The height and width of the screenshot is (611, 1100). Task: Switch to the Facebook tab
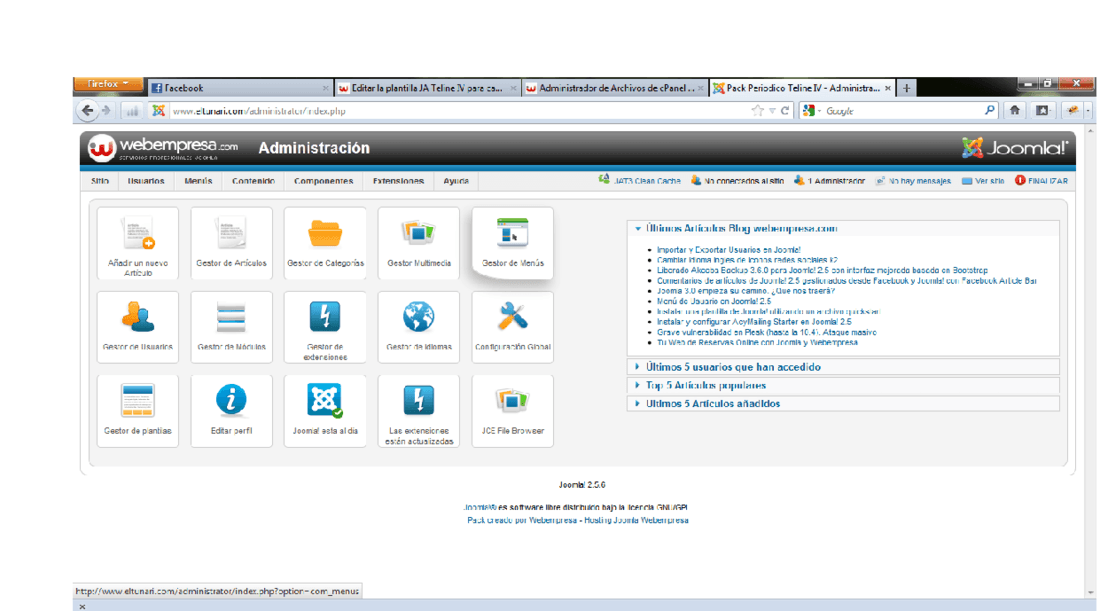click(239, 88)
